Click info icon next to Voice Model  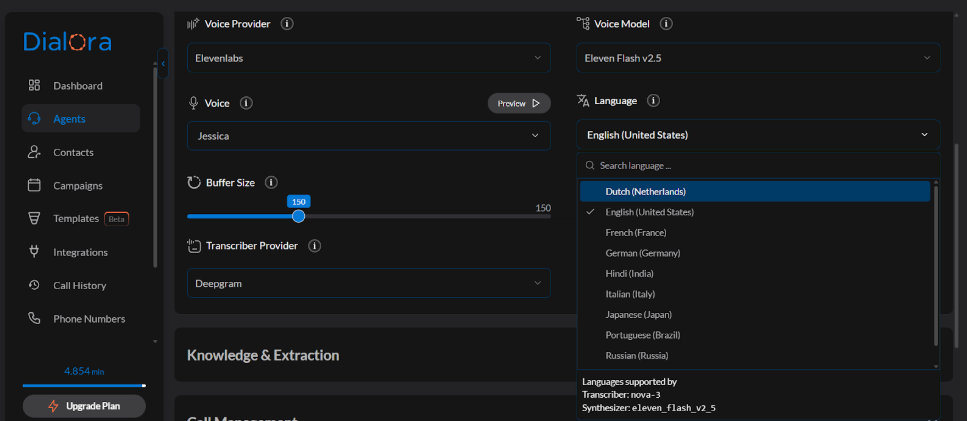666,24
